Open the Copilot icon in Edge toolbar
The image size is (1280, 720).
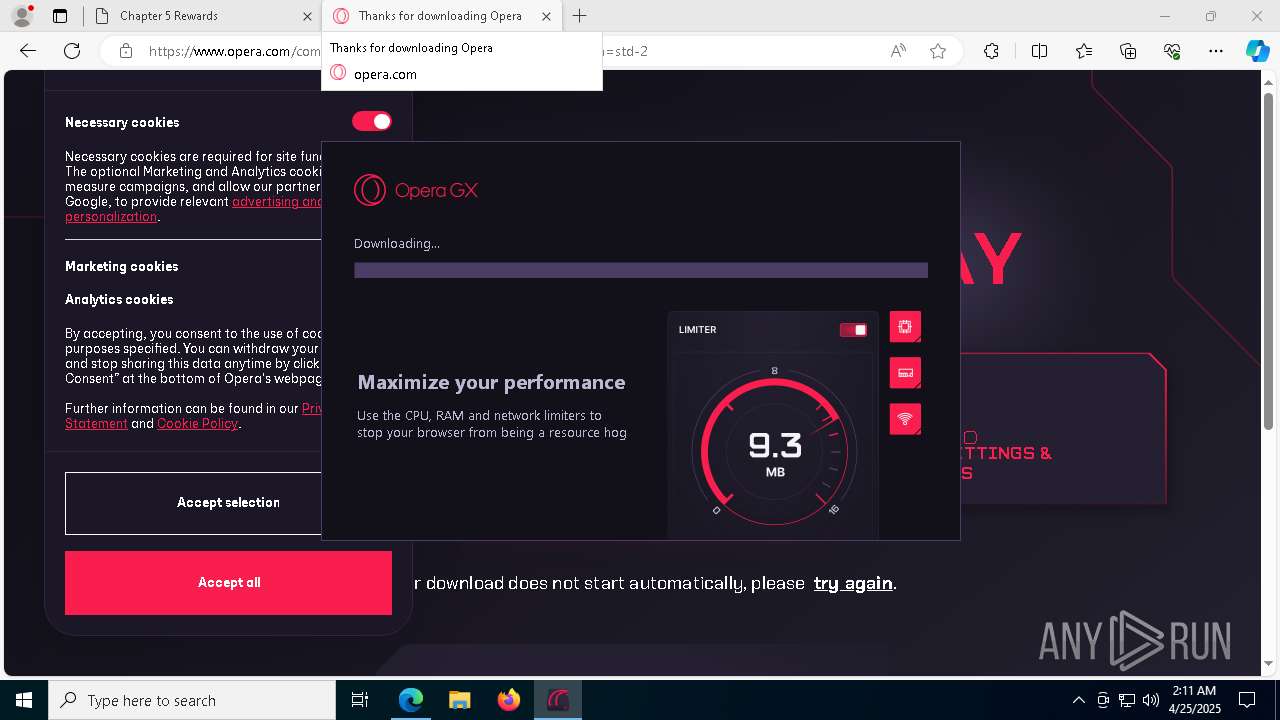(1257, 51)
